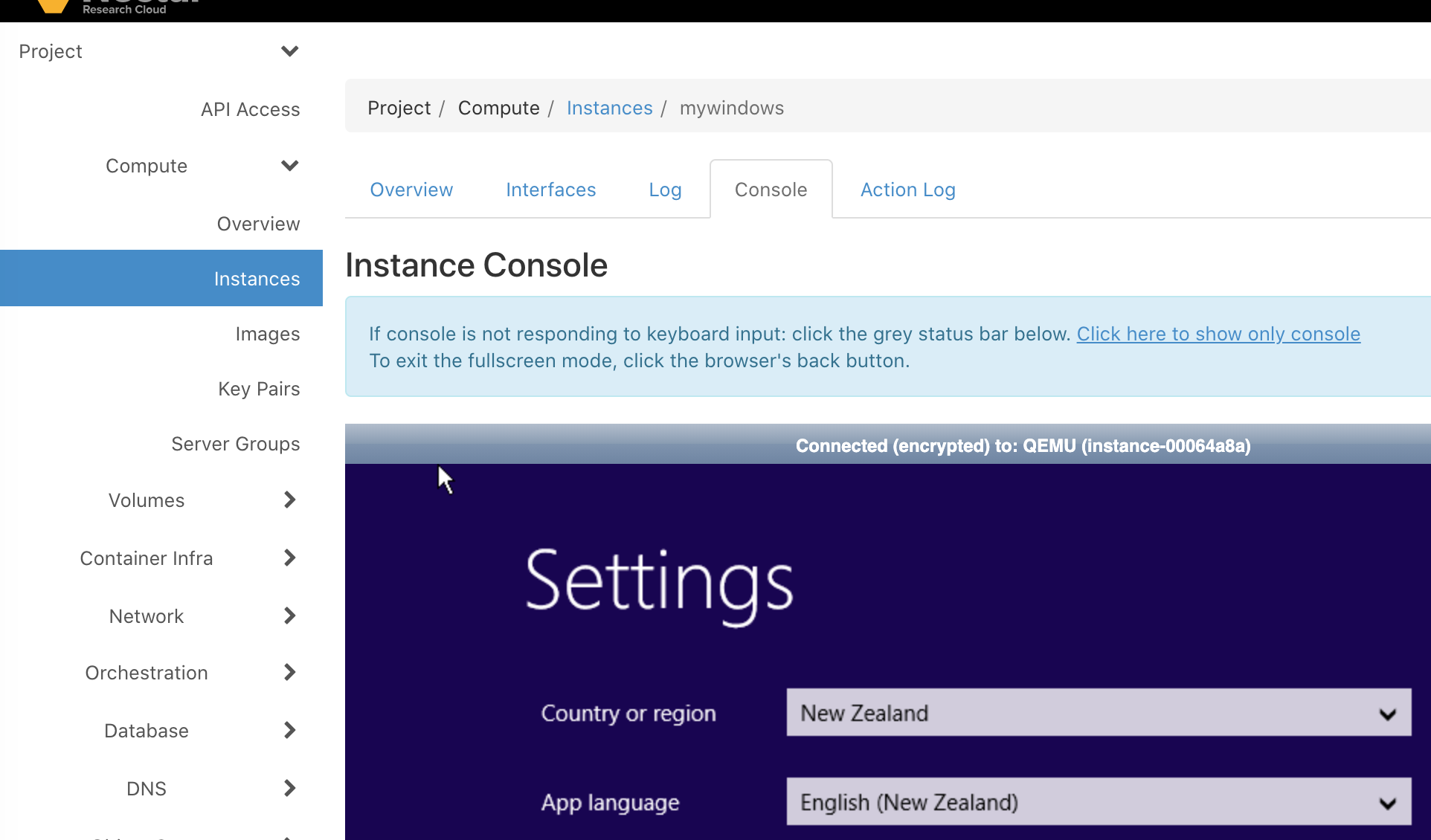The height and width of the screenshot is (840, 1431).
Task: Click the Container Infra expand icon
Action: tap(289, 558)
